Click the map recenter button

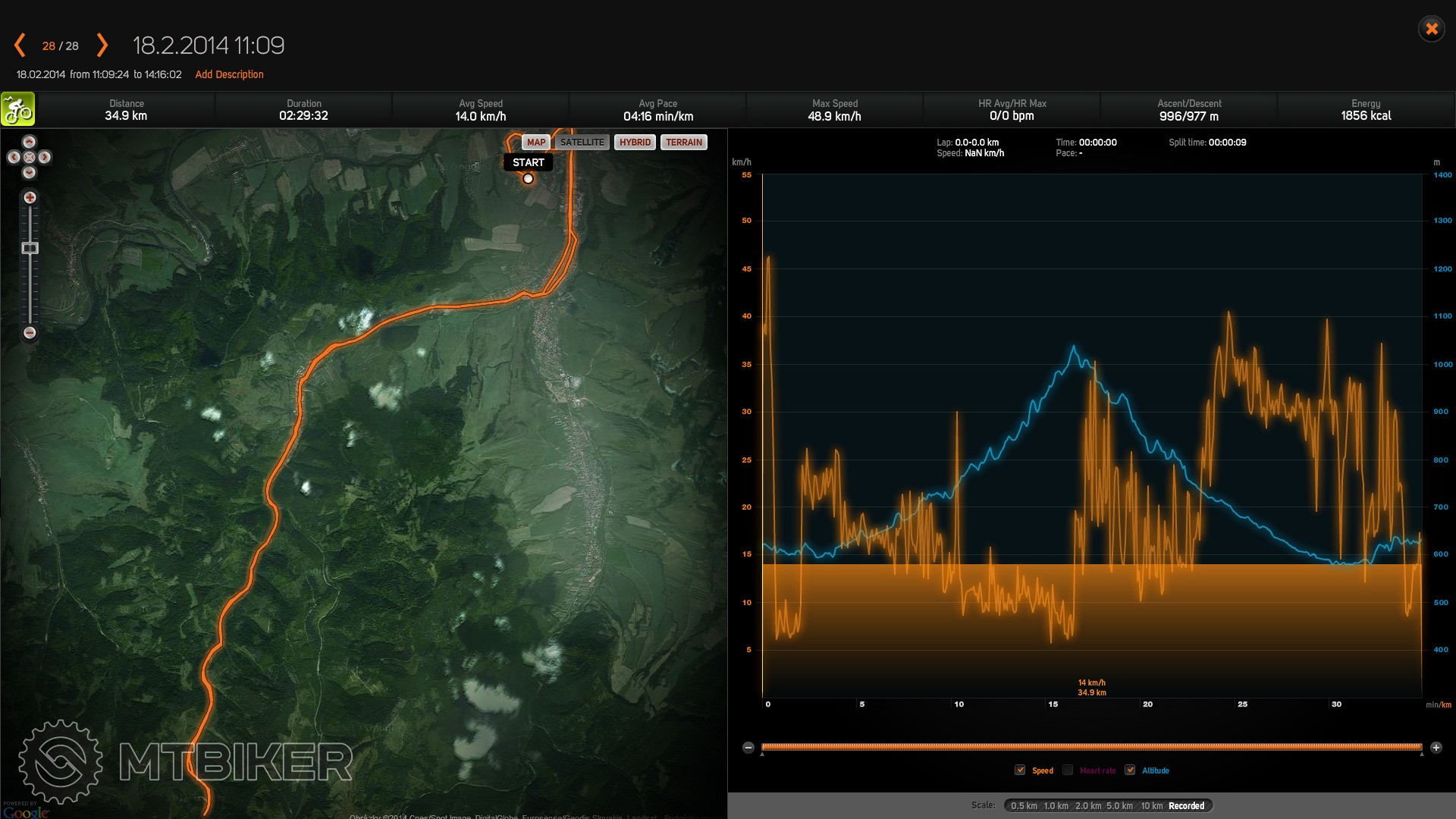click(29, 157)
